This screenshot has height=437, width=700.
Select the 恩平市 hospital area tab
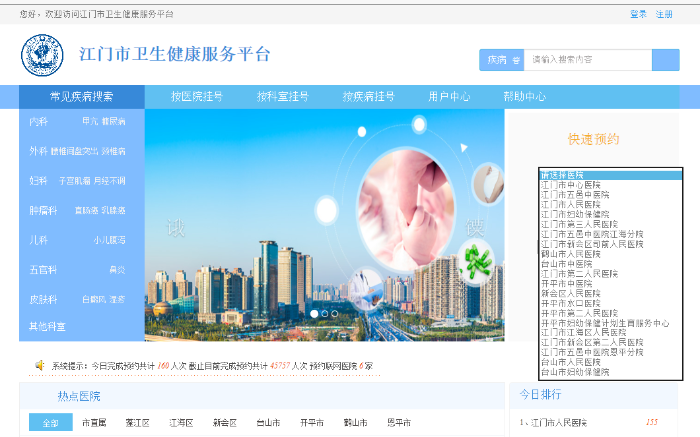[x=399, y=423]
